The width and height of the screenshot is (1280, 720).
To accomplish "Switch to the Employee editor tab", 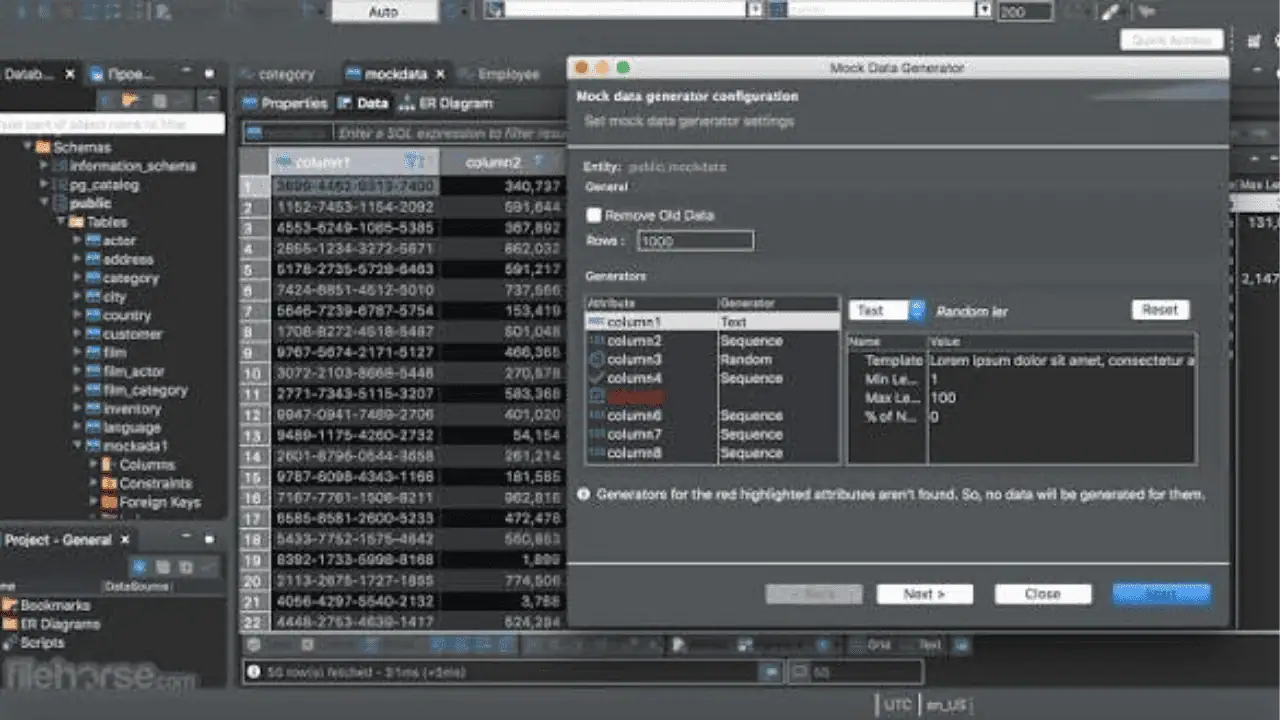I will pos(499,74).
